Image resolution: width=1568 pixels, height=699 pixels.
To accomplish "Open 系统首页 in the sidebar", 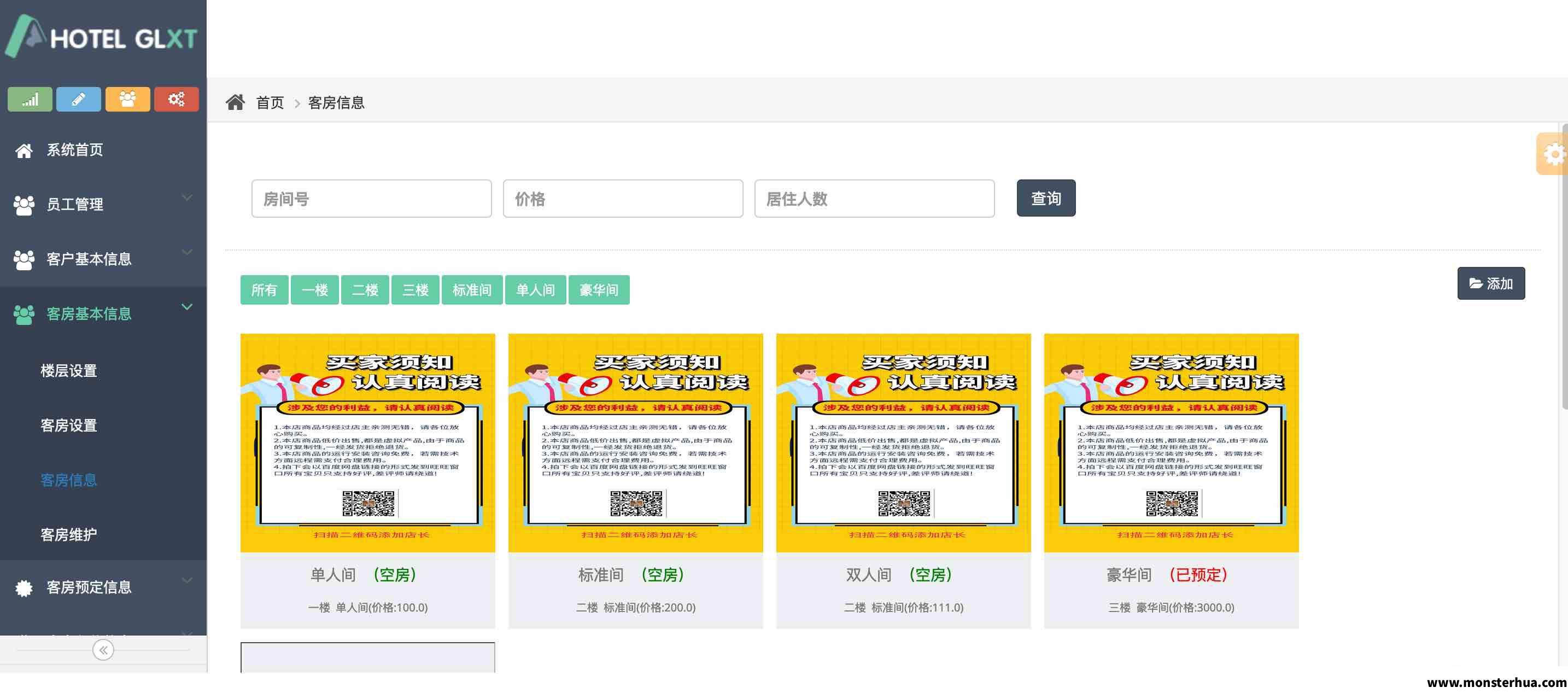I will tap(75, 150).
